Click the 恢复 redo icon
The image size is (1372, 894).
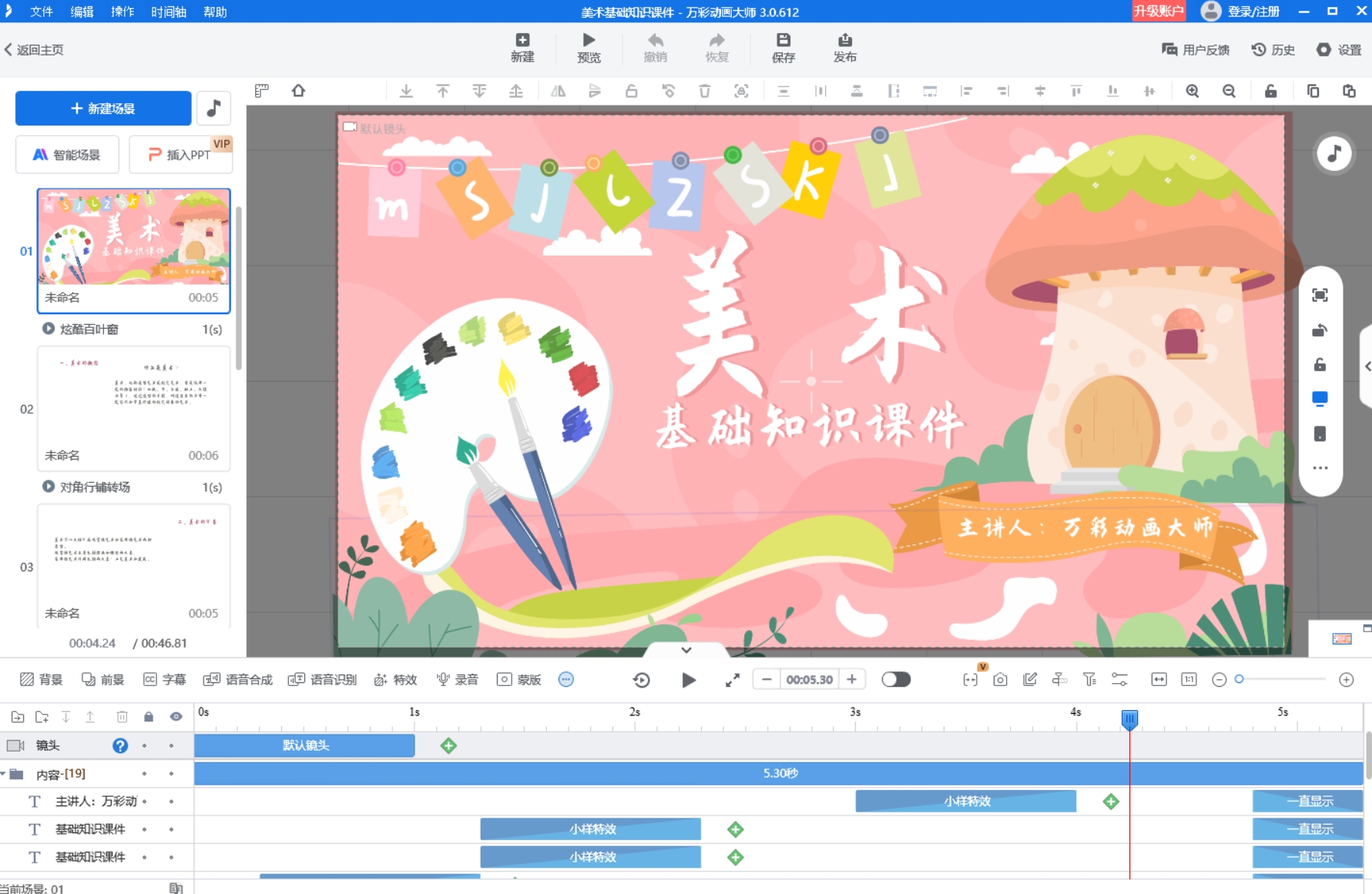click(716, 48)
